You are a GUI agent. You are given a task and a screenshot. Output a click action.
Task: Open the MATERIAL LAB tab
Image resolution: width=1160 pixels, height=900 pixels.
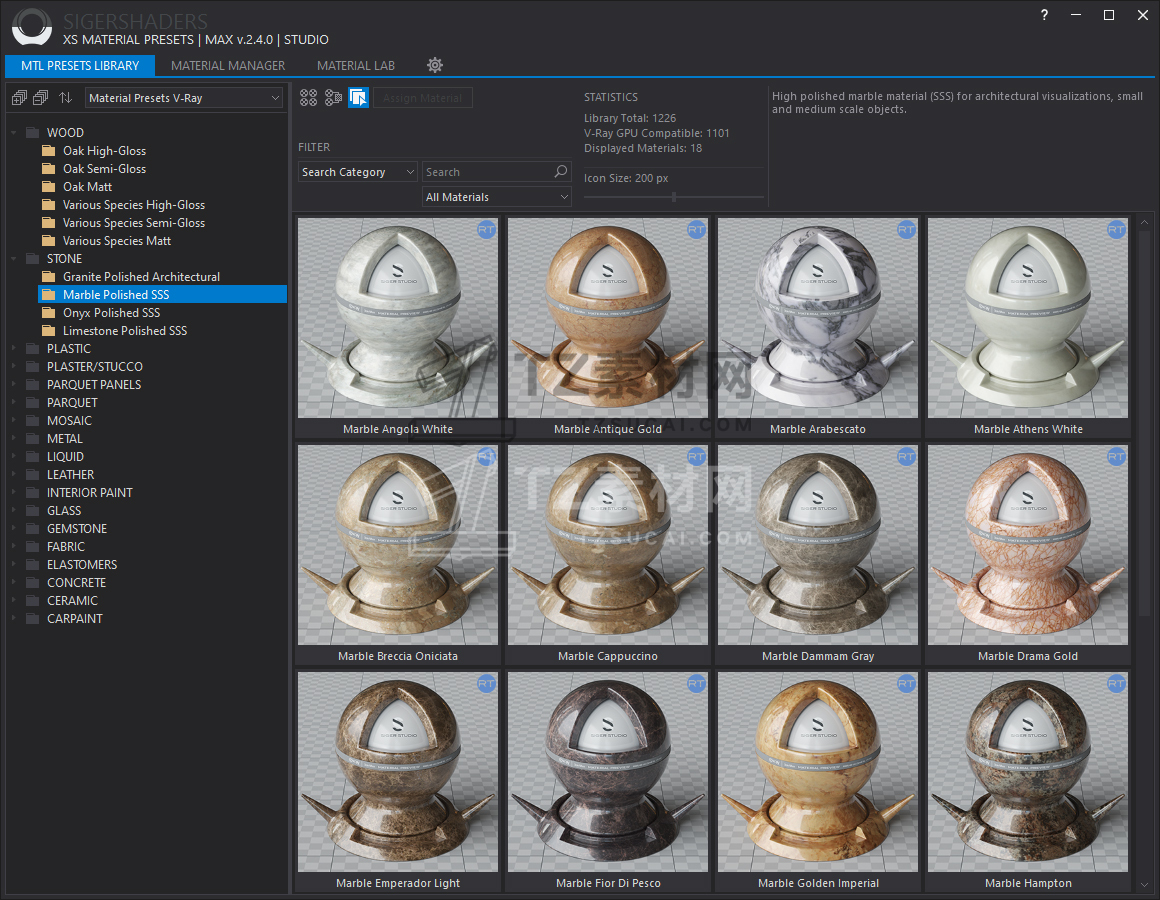point(356,65)
